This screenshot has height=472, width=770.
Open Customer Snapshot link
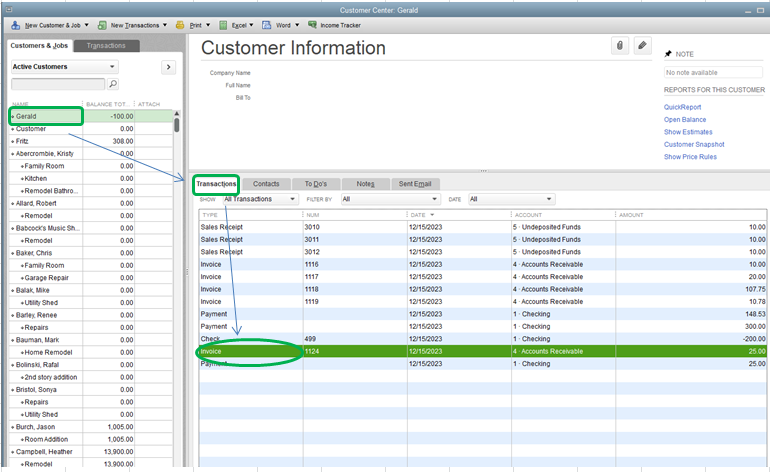(x=694, y=144)
